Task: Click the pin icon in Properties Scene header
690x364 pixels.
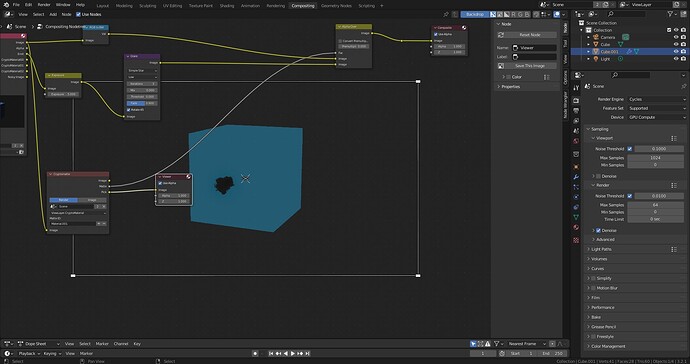Action: click(683, 86)
